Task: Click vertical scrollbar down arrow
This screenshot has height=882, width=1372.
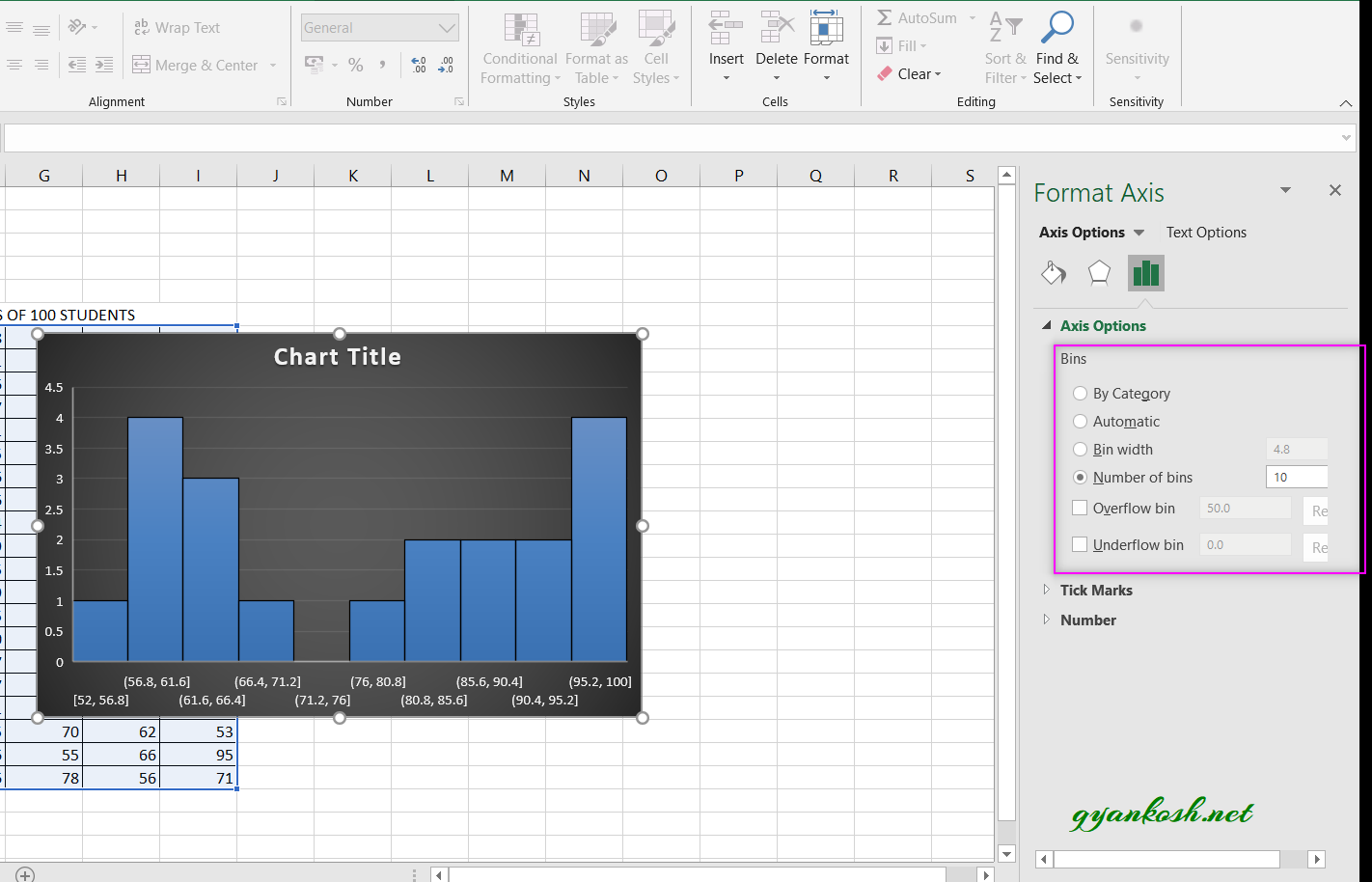Action: (1006, 853)
